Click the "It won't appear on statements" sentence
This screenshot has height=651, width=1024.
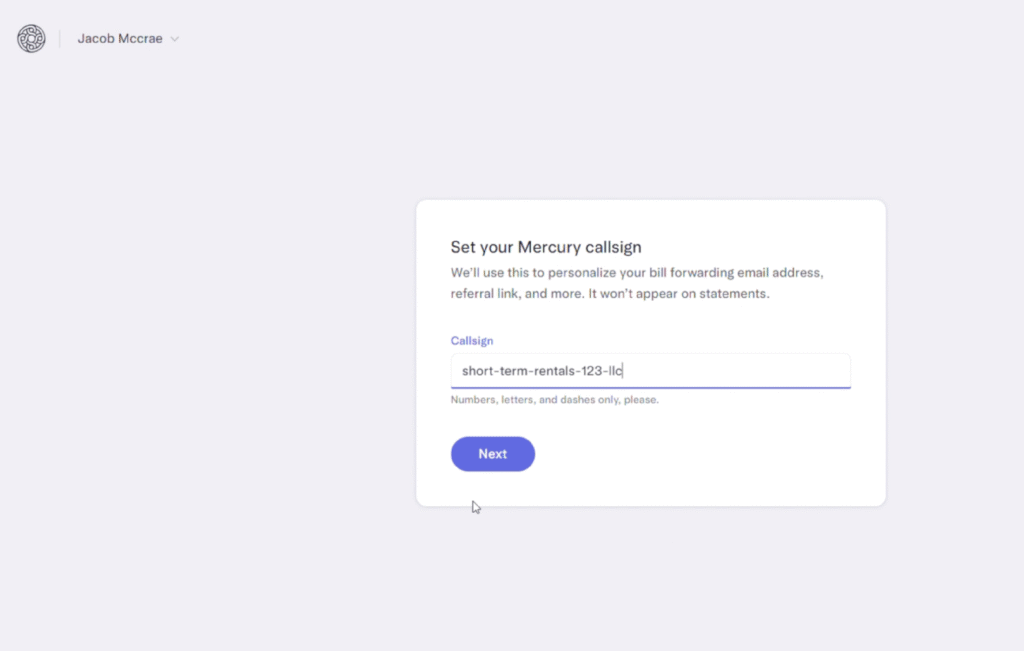click(x=682, y=294)
